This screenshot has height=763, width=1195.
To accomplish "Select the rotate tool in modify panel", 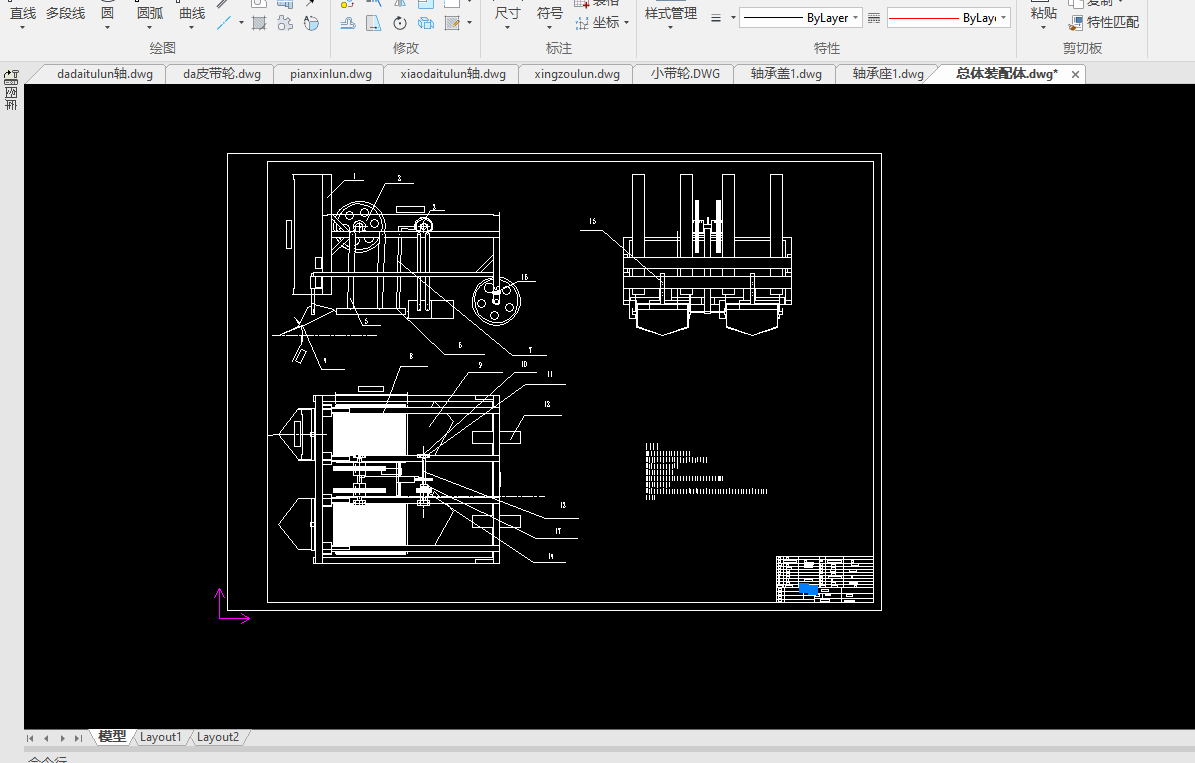I will pos(400,23).
